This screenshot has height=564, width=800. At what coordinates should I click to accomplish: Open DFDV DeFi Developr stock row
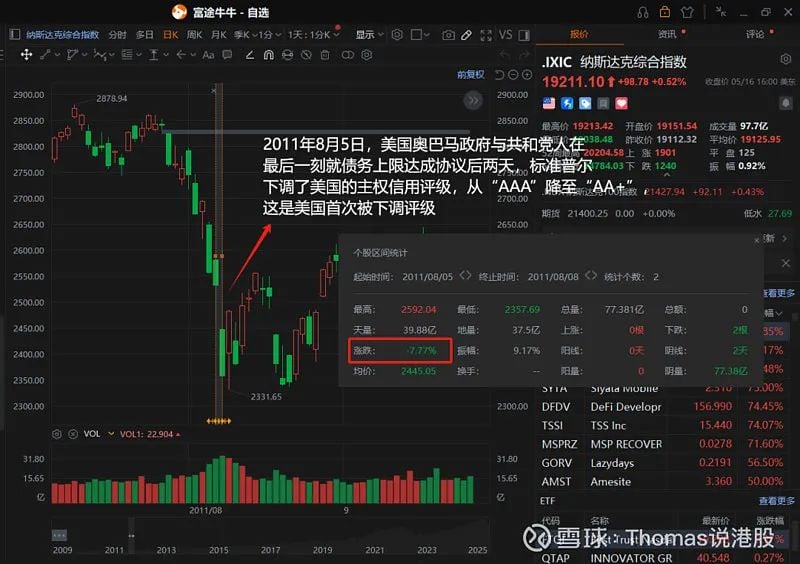tap(664, 407)
